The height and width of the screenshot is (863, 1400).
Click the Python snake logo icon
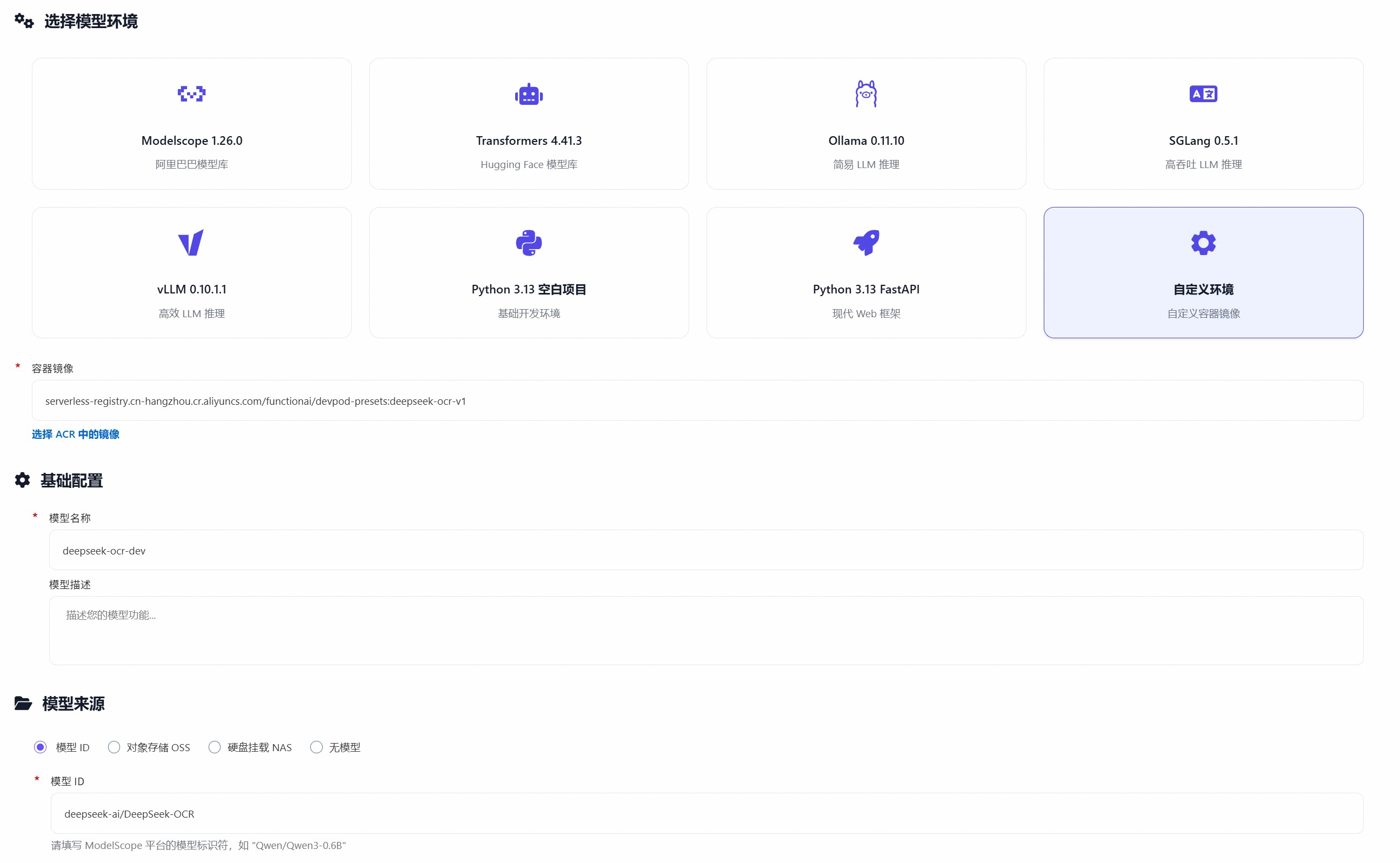pyautogui.click(x=528, y=243)
